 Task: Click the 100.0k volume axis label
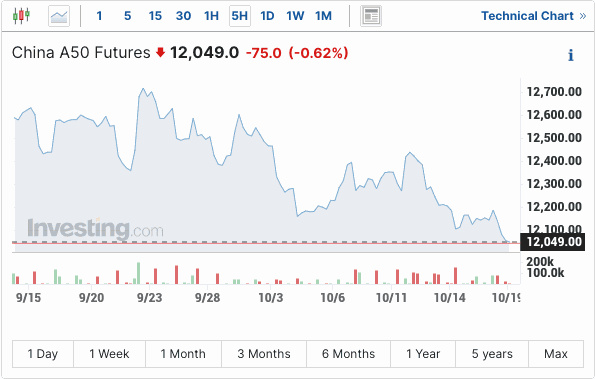point(545,273)
